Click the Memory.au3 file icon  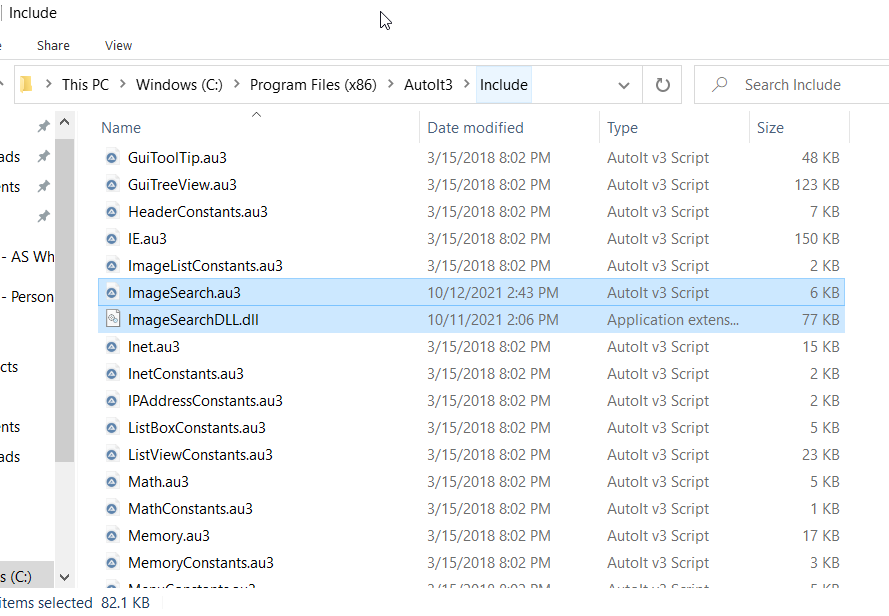(112, 535)
